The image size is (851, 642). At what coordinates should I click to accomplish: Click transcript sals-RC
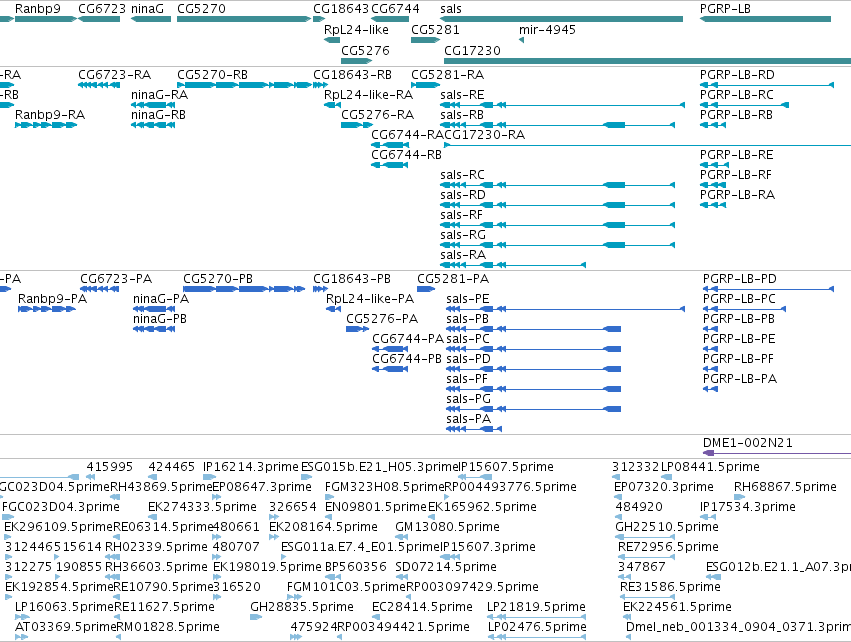(x=557, y=185)
